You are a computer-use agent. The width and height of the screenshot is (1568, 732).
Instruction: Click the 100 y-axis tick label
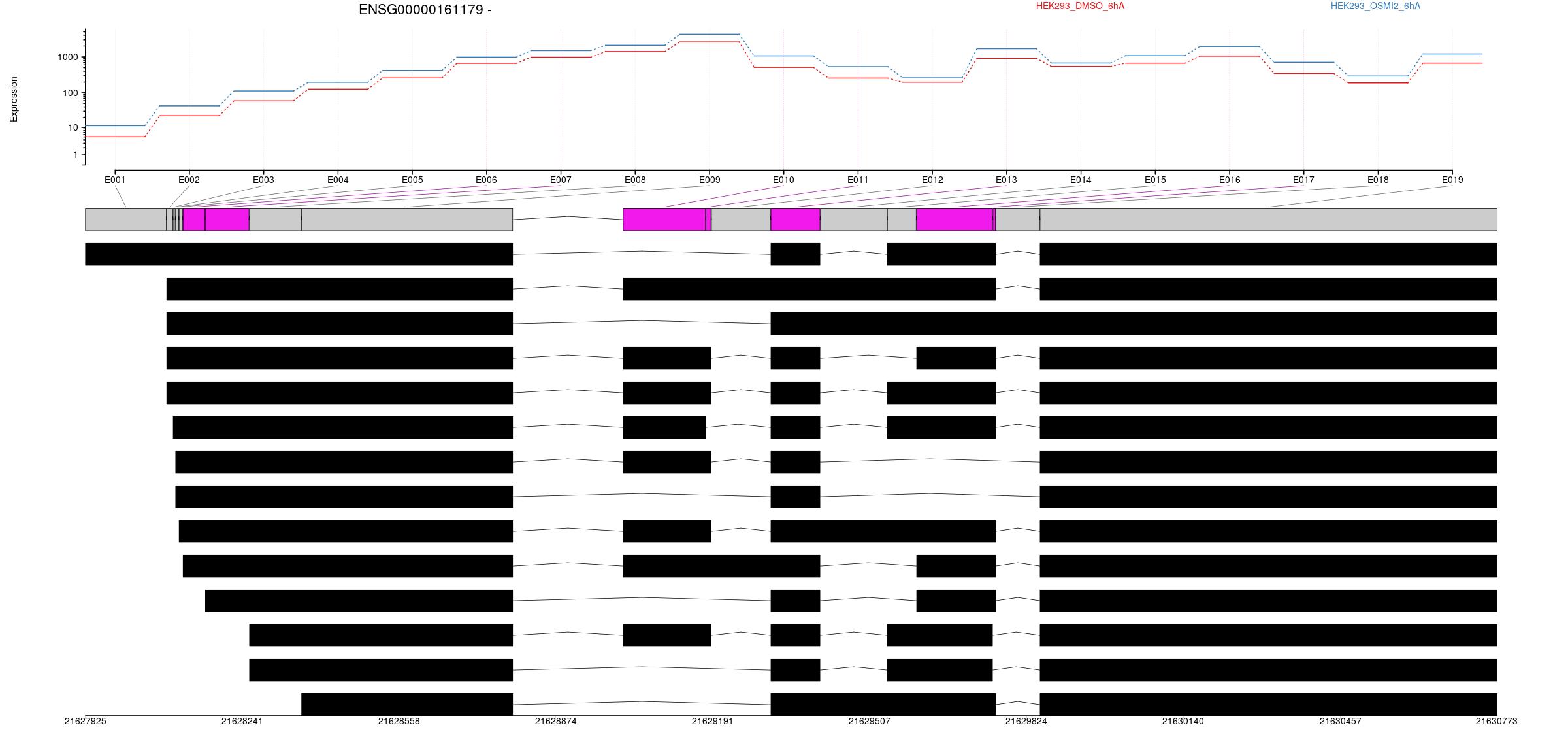click(x=70, y=93)
